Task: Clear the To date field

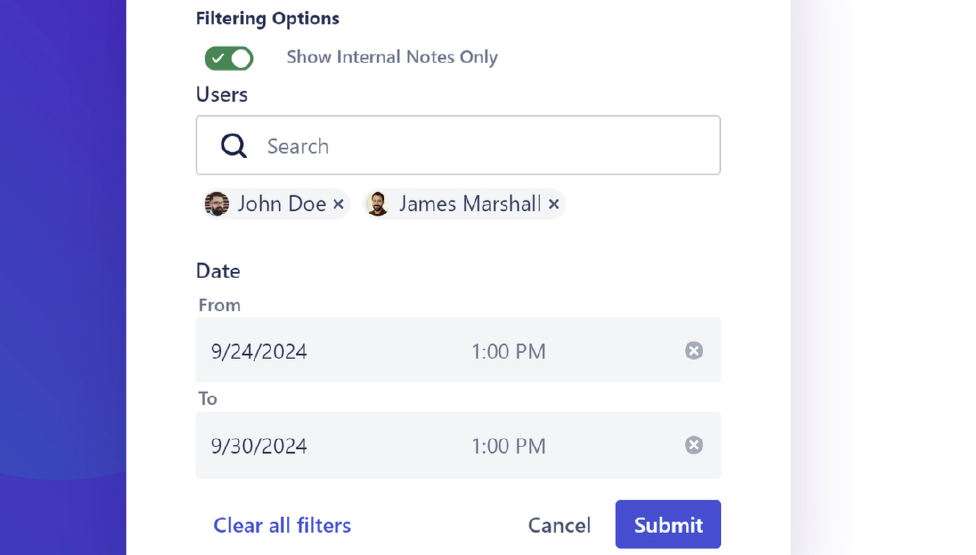Action: click(x=694, y=445)
